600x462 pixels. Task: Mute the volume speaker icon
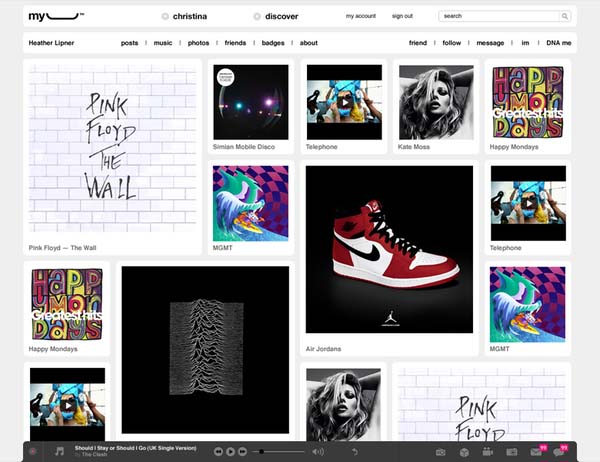pyautogui.click(x=318, y=452)
